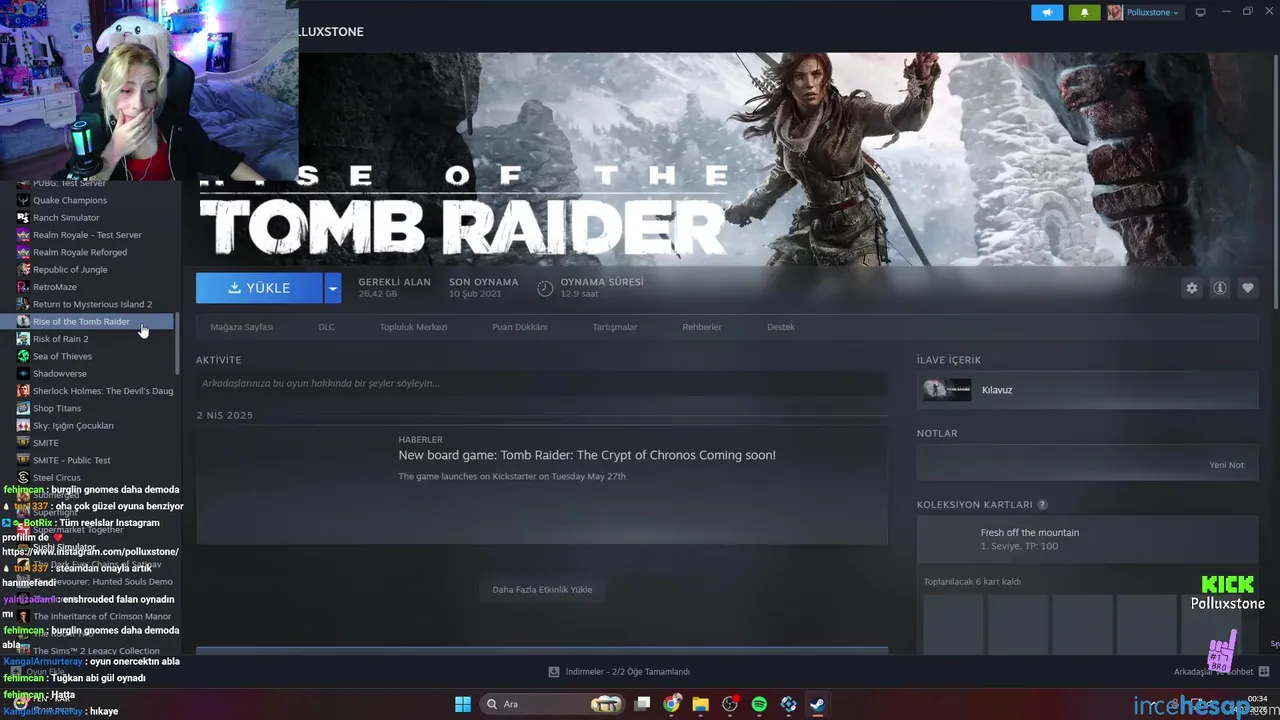The height and width of the screenshot is (720, 1280).
Task: Click the activity status input field
Action: 542,383
